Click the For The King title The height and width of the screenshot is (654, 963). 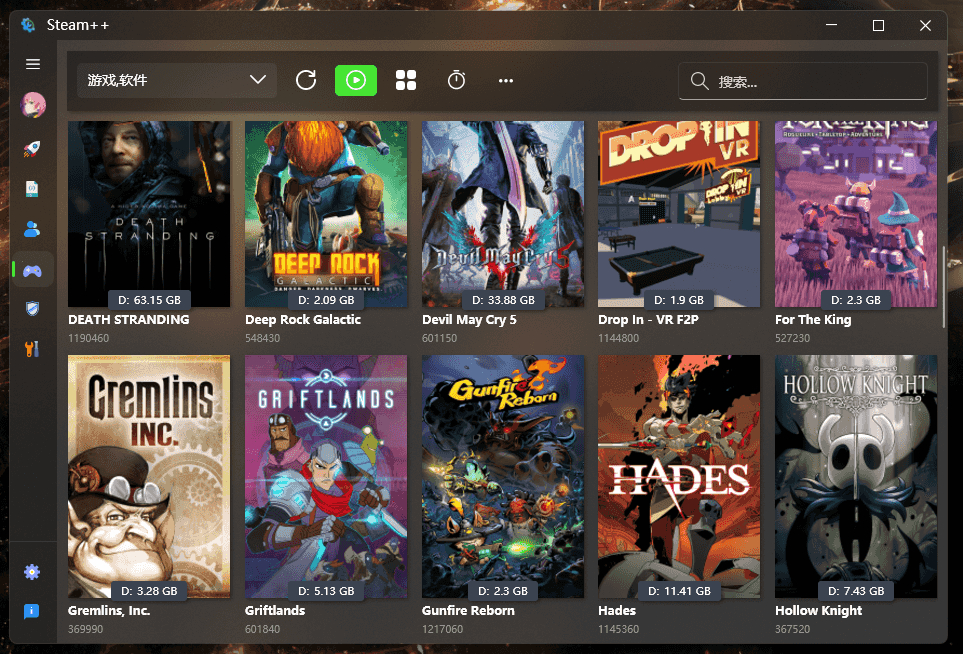click(x=813, y=320)
